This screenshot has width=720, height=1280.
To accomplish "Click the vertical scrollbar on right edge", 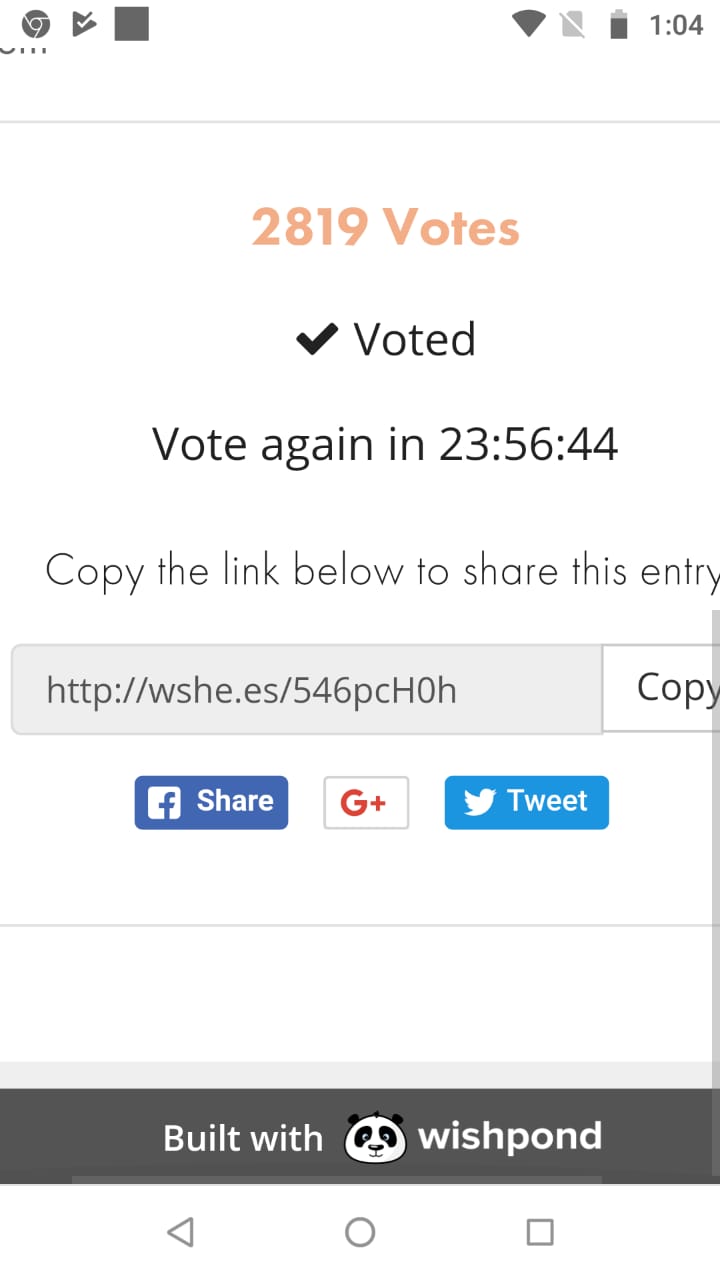I will (715, 850).
